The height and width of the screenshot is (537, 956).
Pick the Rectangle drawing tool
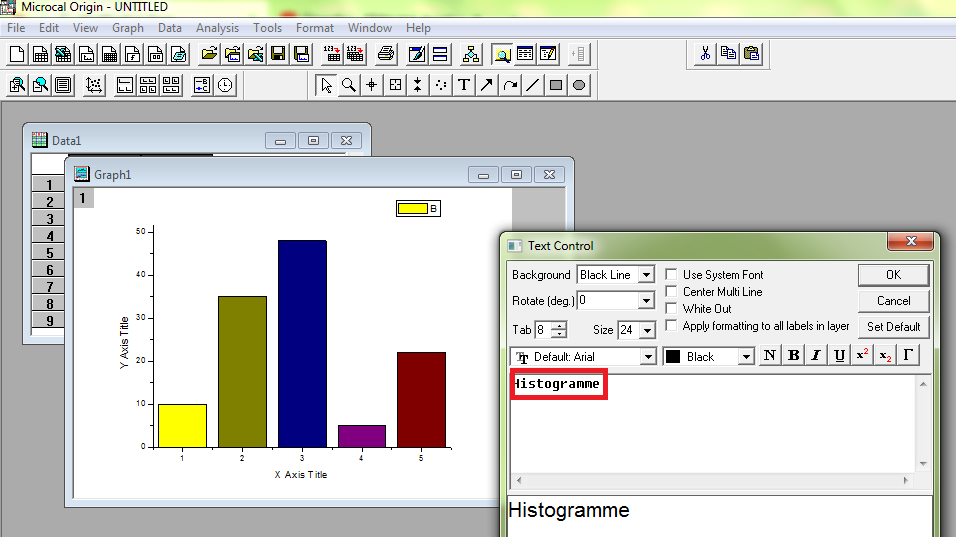tap(556, 85)
